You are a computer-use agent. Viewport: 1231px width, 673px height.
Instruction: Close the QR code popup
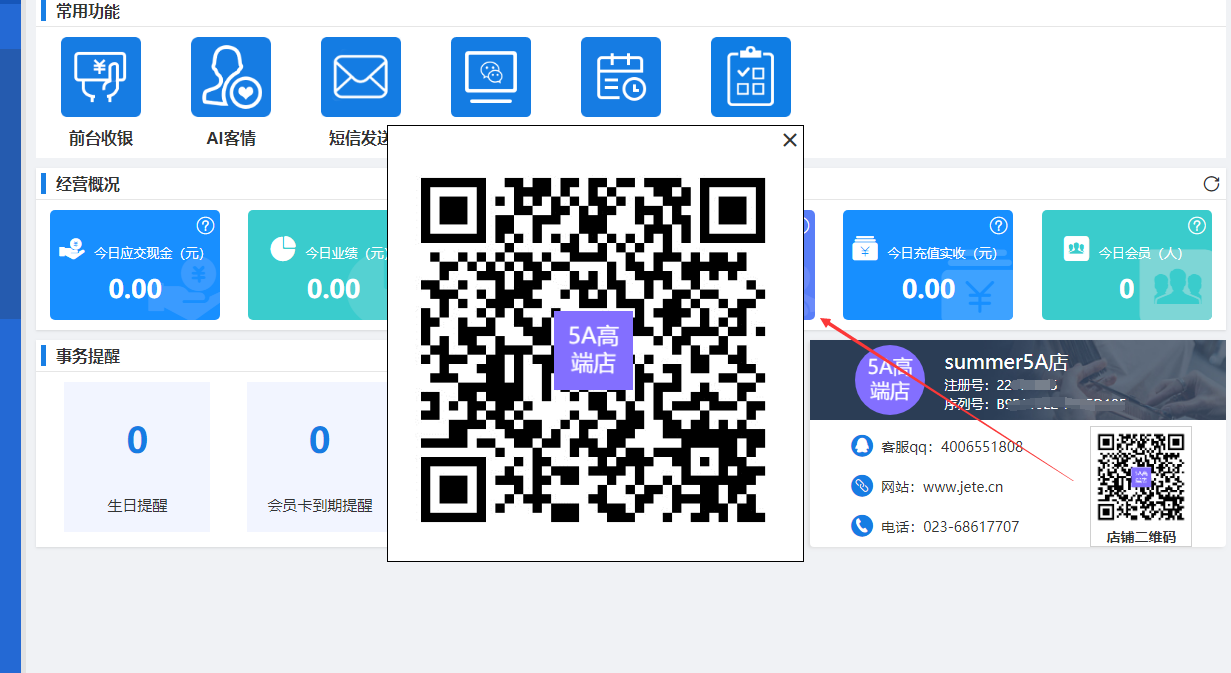pos(790,140)
